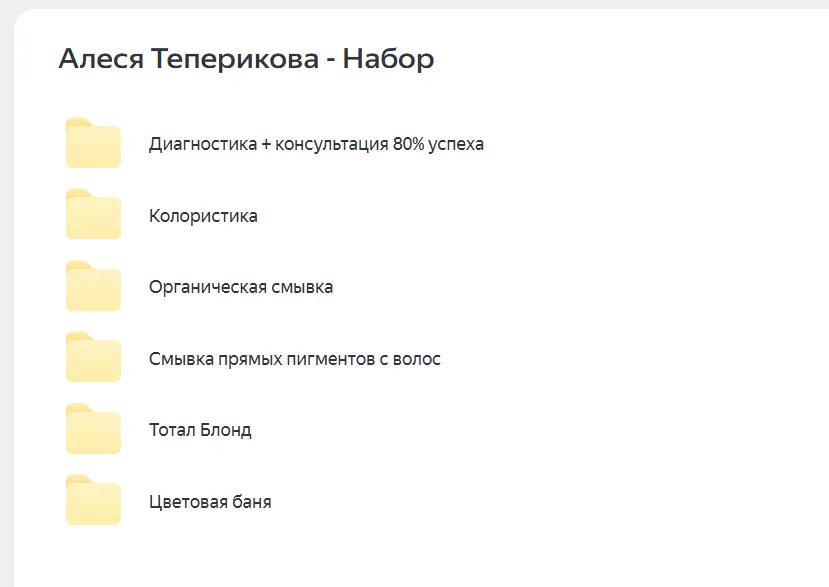This screenshot has height=587, width=829.
Task: Select the Смывка прямых пигментов folder icon
Action: (93, 358)
